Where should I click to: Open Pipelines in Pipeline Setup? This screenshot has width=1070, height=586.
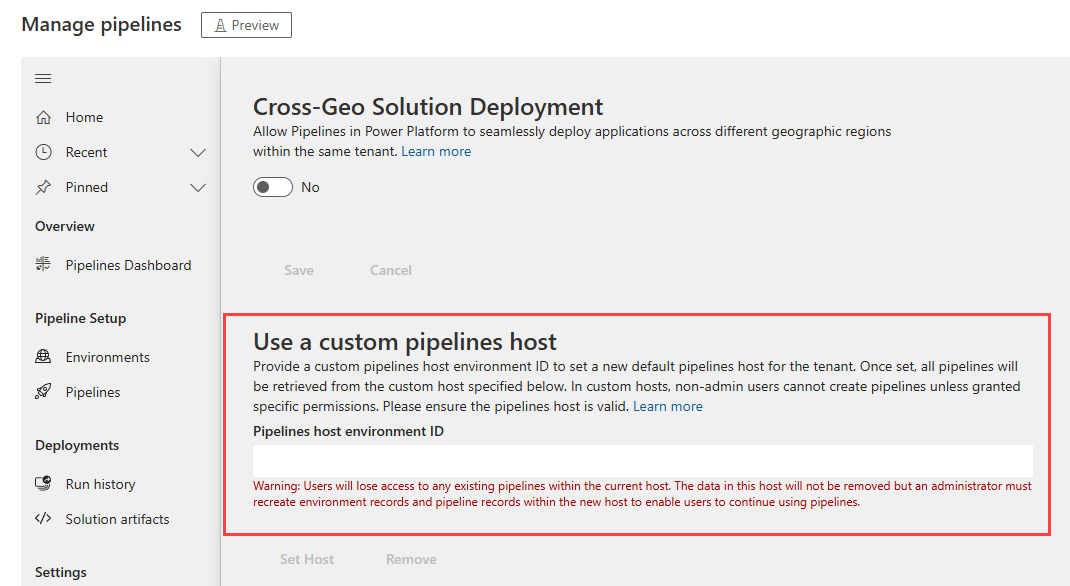pos(93,392)
